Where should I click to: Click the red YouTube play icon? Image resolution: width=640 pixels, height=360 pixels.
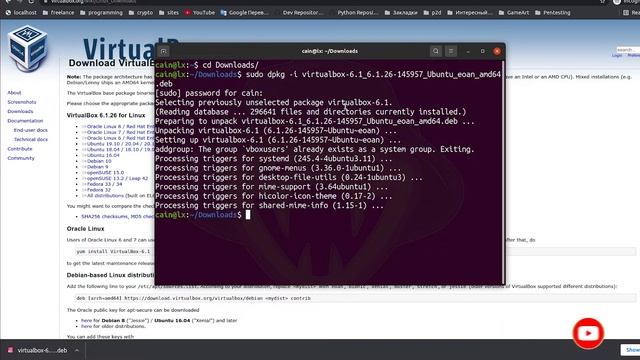(588, 333)
